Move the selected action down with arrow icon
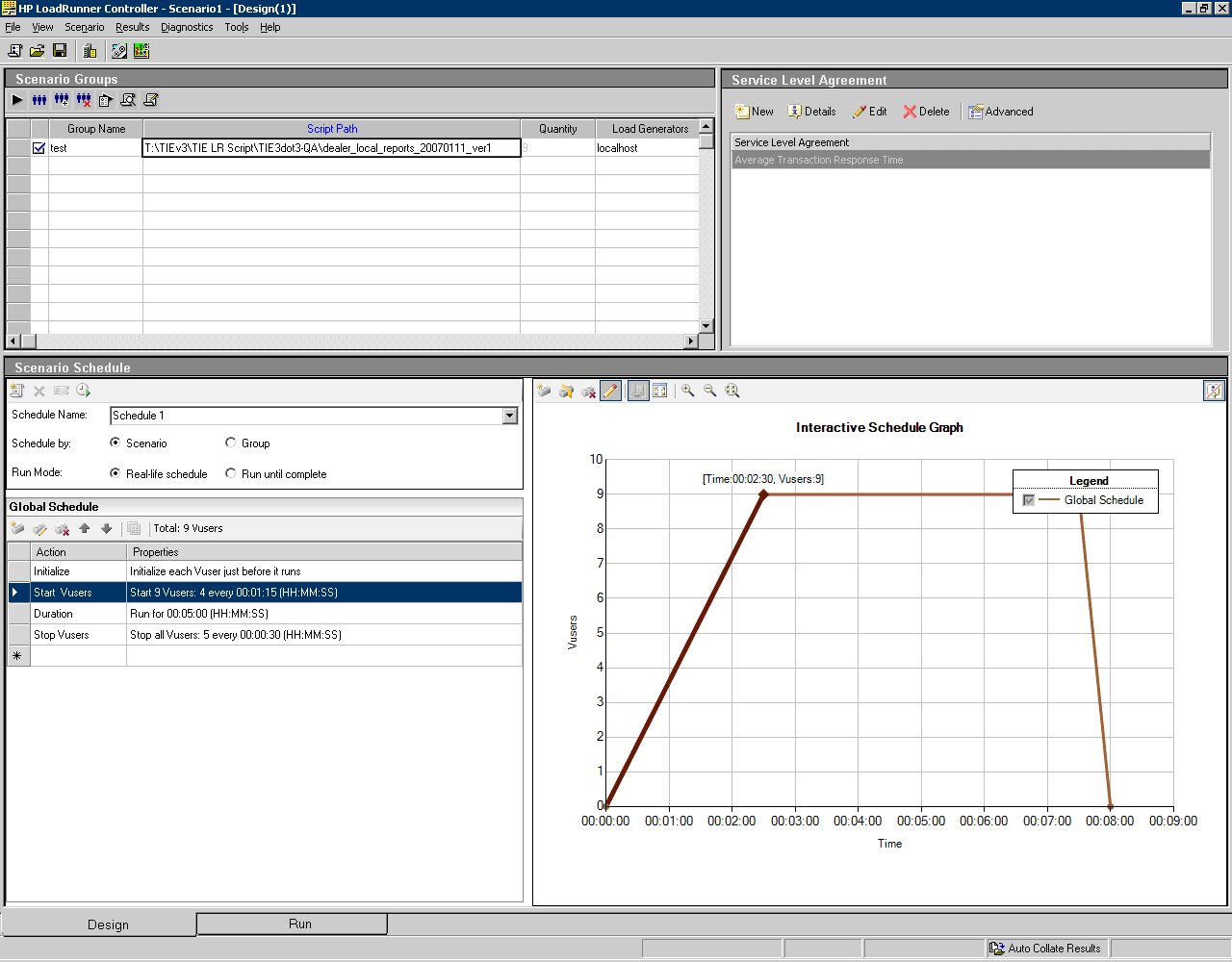1232x962 pixels. pos(107,528)
